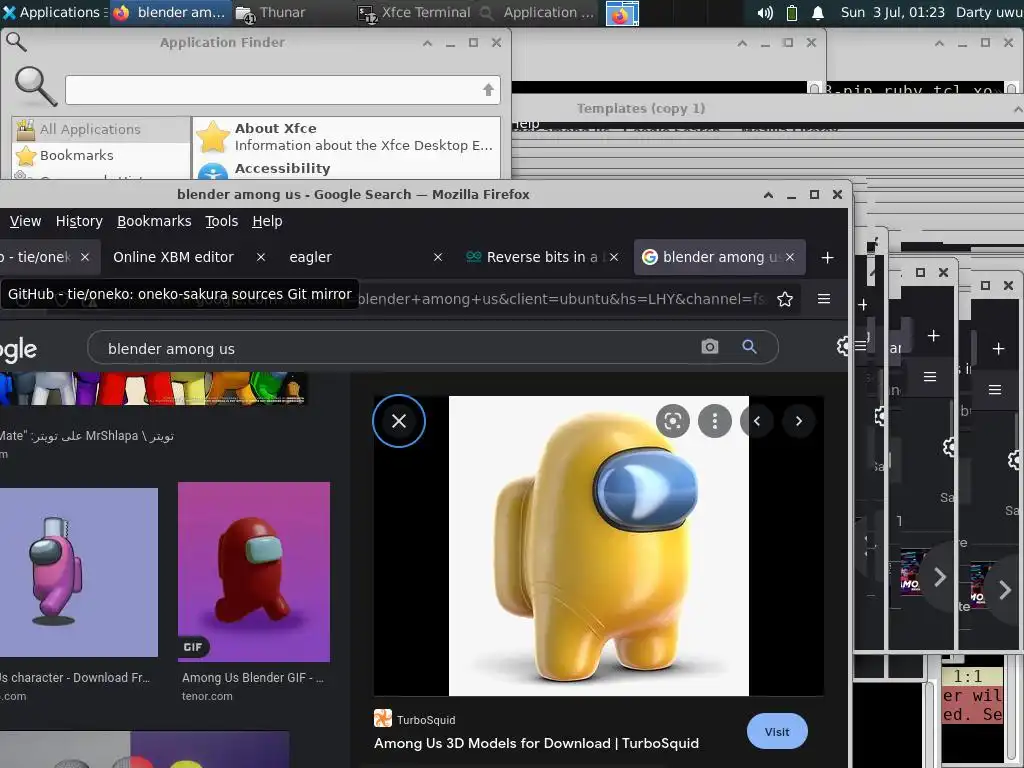
Task: Click the search by image camera icon
Action: [710, 347]
